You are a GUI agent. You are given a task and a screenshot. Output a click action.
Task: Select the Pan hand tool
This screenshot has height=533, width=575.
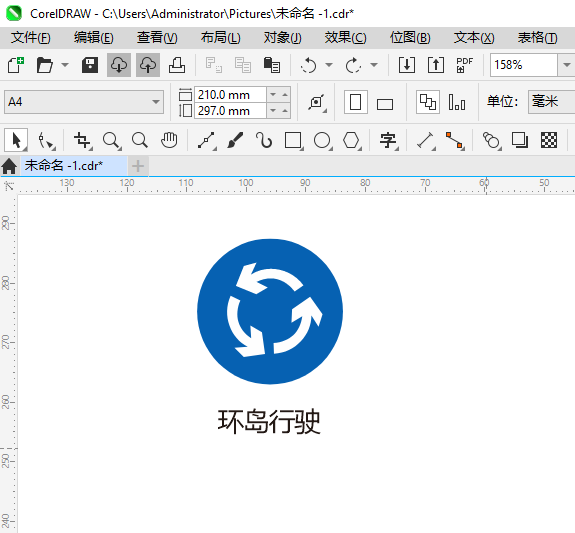[x=169, y=140]
